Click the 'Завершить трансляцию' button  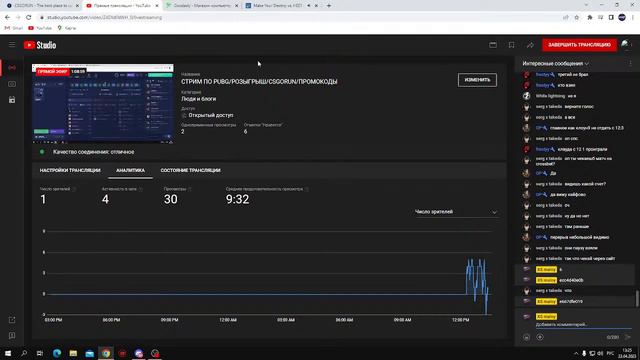(579, 45)
